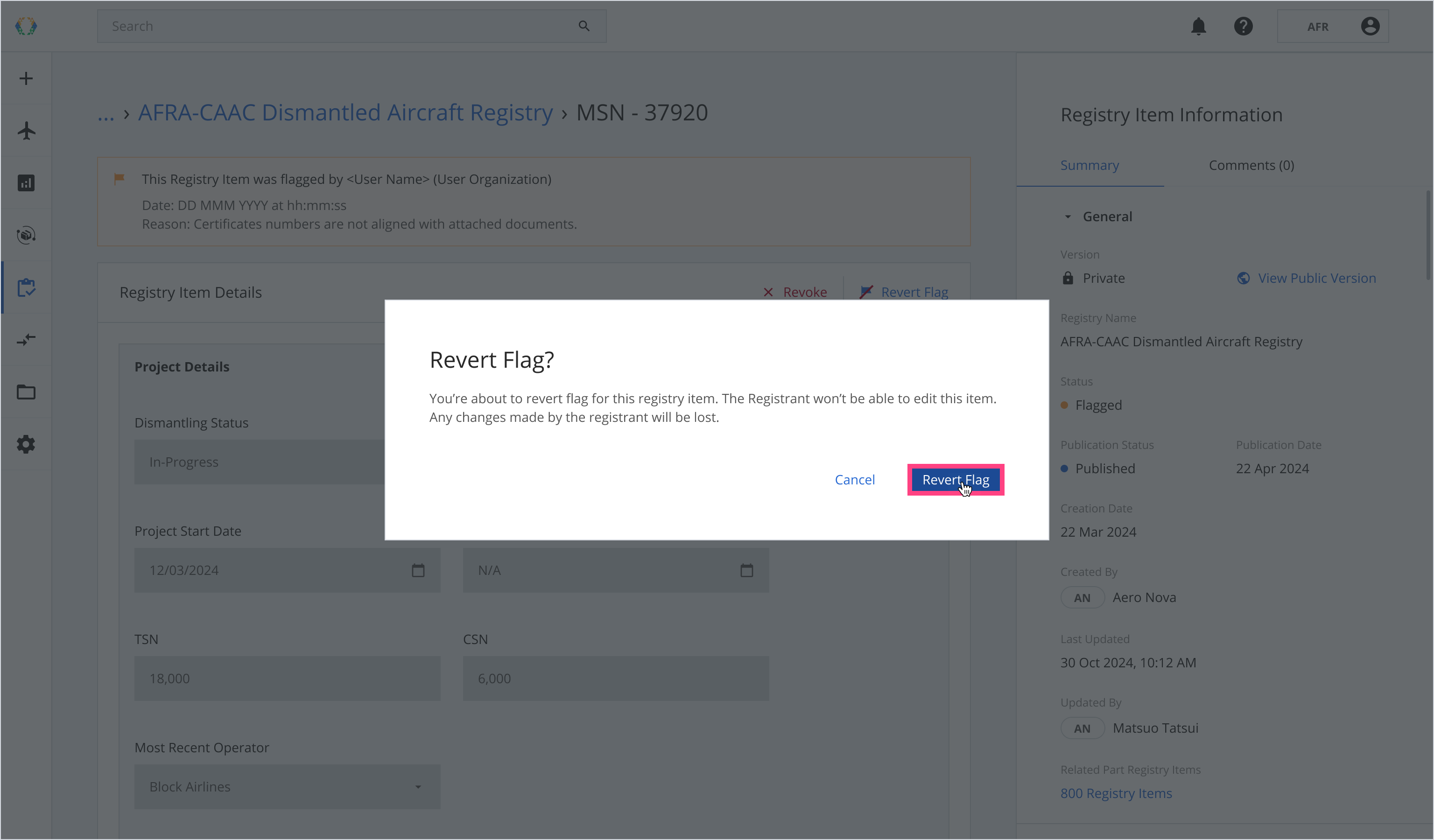
Task: Open the folder icon in sidebar
Action: click(x=26, y=392)
